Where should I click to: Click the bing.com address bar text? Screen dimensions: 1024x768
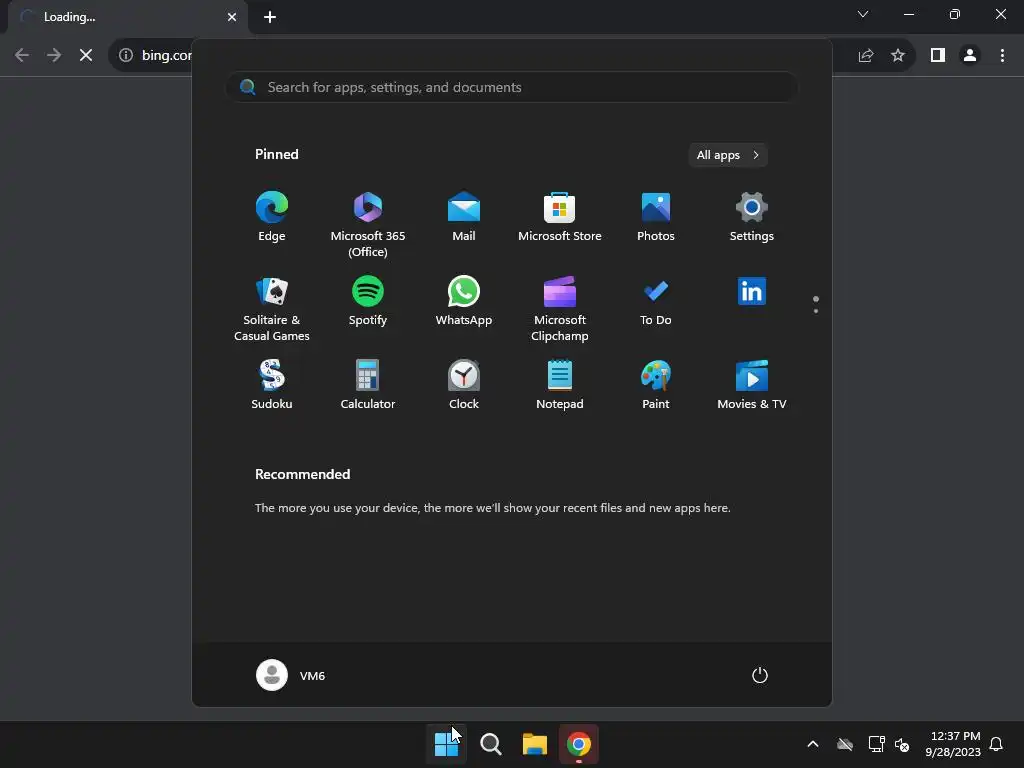click(x=167, y=56)
